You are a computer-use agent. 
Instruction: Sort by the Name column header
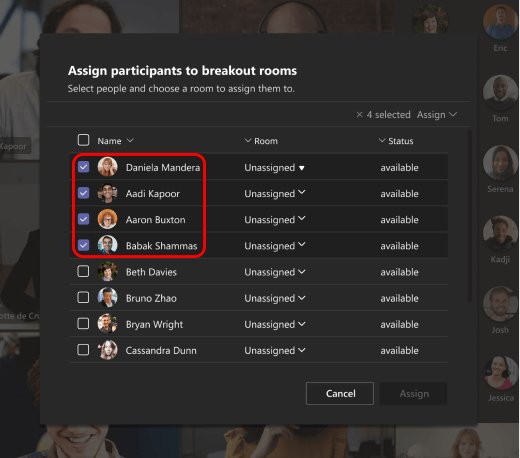tap(115, 141)
